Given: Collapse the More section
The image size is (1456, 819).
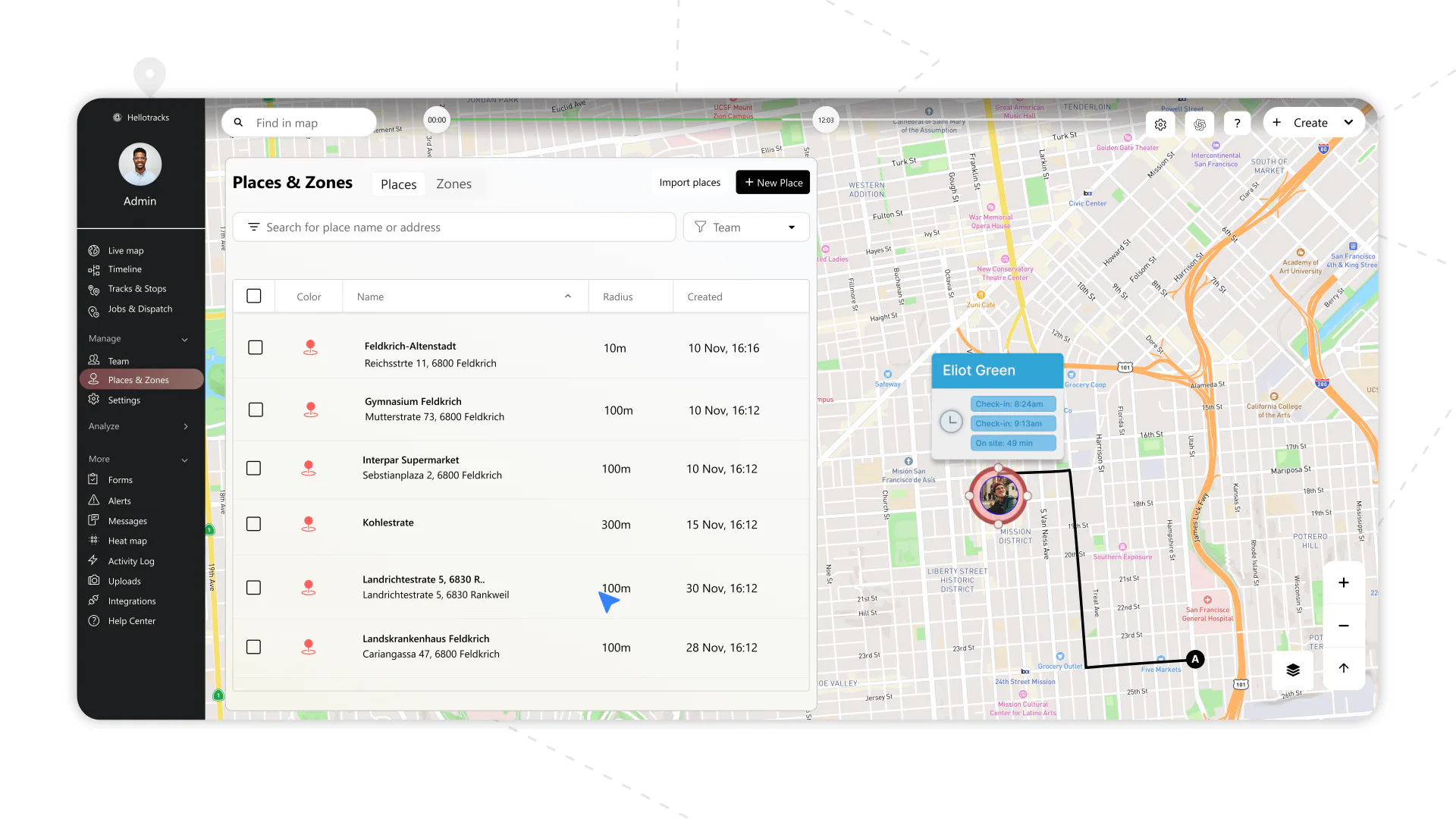Looking at the screenshot, I should click(x=184, y=460).
